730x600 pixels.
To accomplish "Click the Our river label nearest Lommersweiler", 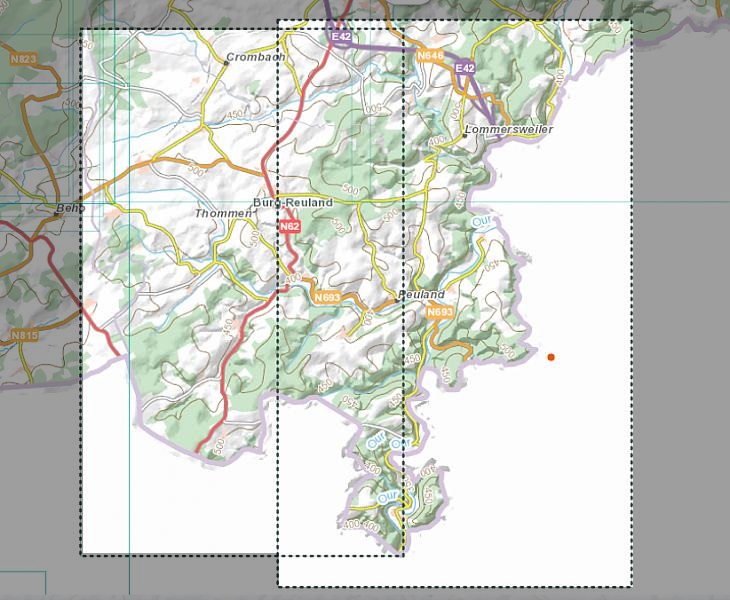I will click(484, 219).
